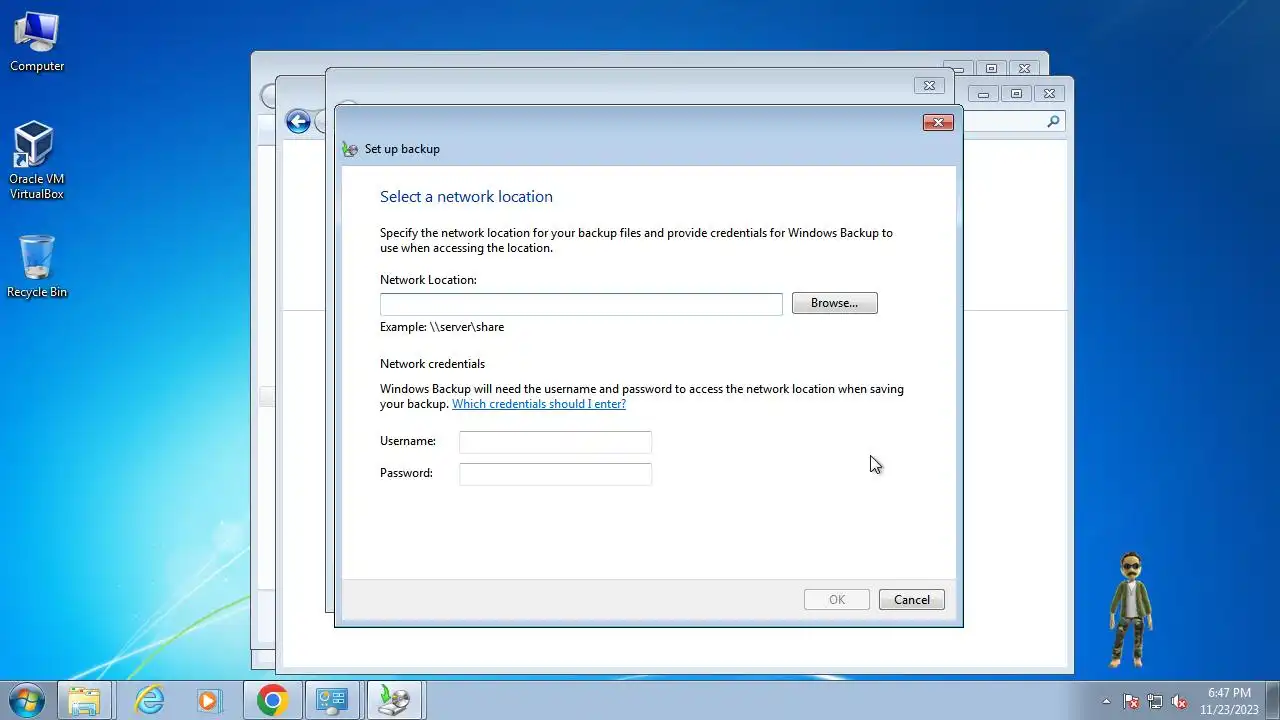Click the Set up backup title icon
Image resolution: width=1280 pixels, height=720 pixels.
tap(349, 149)
